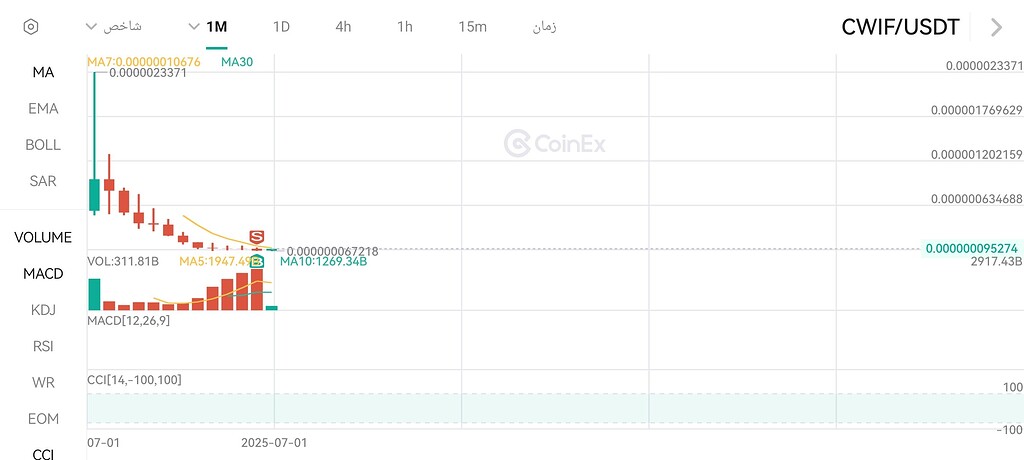This screenshot has width=1024, height=460.
Task: Toggle the VOLUME sub-indicator
Action: [x=43, y=237]
